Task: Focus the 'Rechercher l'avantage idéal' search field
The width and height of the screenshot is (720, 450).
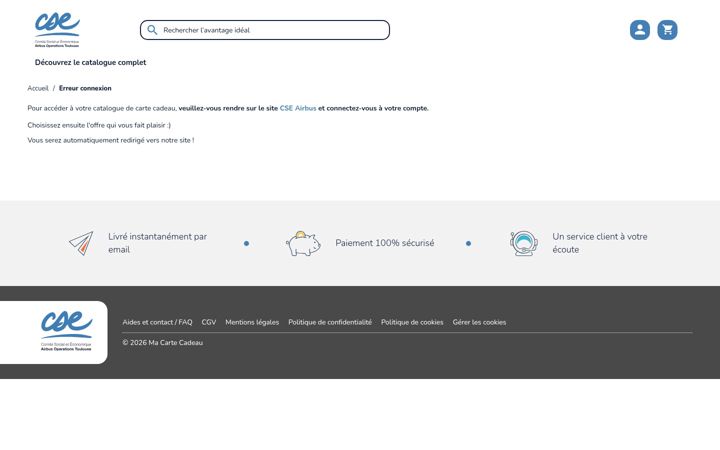Action: [265, 30]
